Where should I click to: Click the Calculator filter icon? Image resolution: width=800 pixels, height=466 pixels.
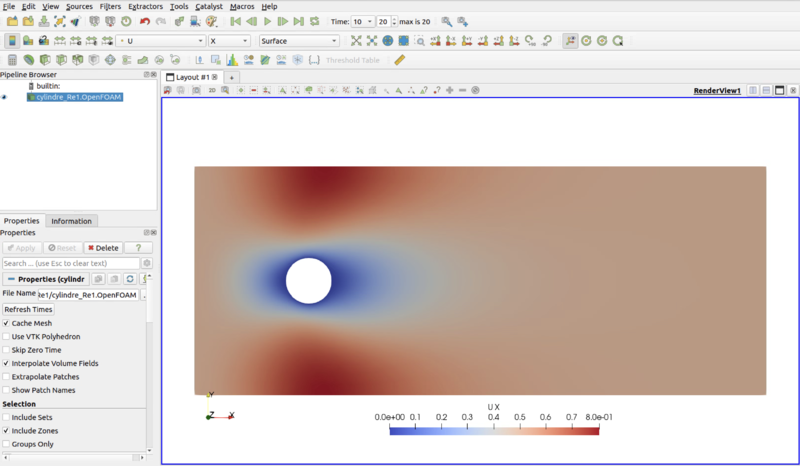12,60
